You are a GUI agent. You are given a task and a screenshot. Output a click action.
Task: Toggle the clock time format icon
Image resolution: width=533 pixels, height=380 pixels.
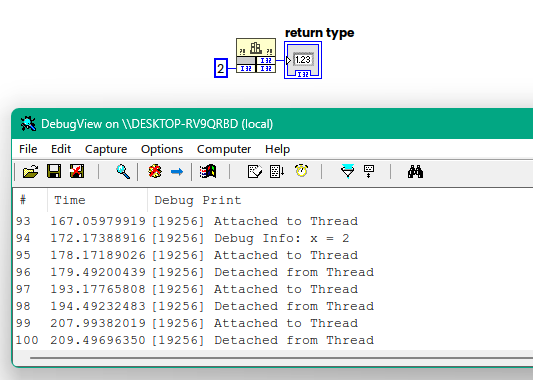pos(302,171)
